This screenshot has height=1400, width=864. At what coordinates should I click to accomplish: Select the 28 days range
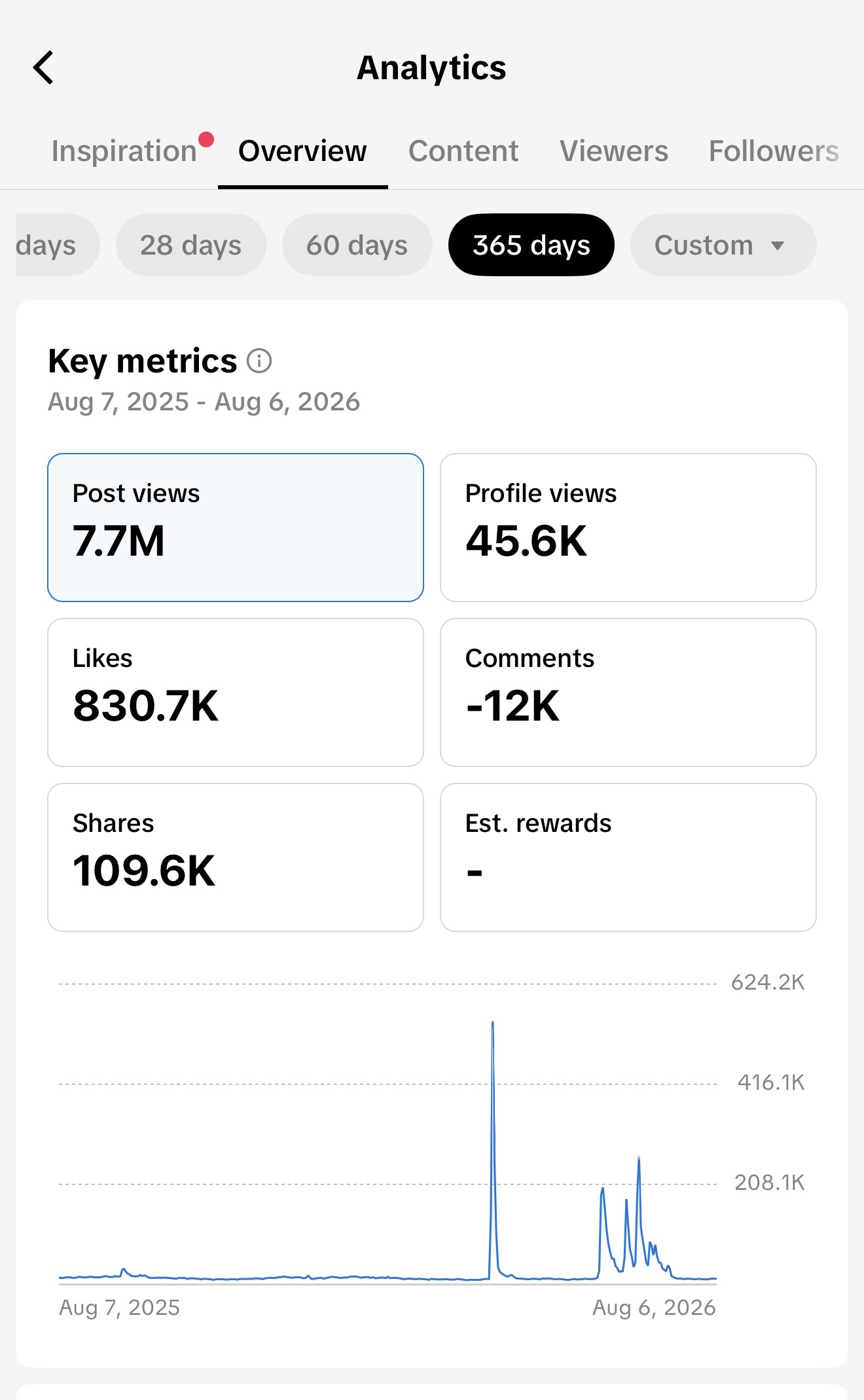(191, 245)
